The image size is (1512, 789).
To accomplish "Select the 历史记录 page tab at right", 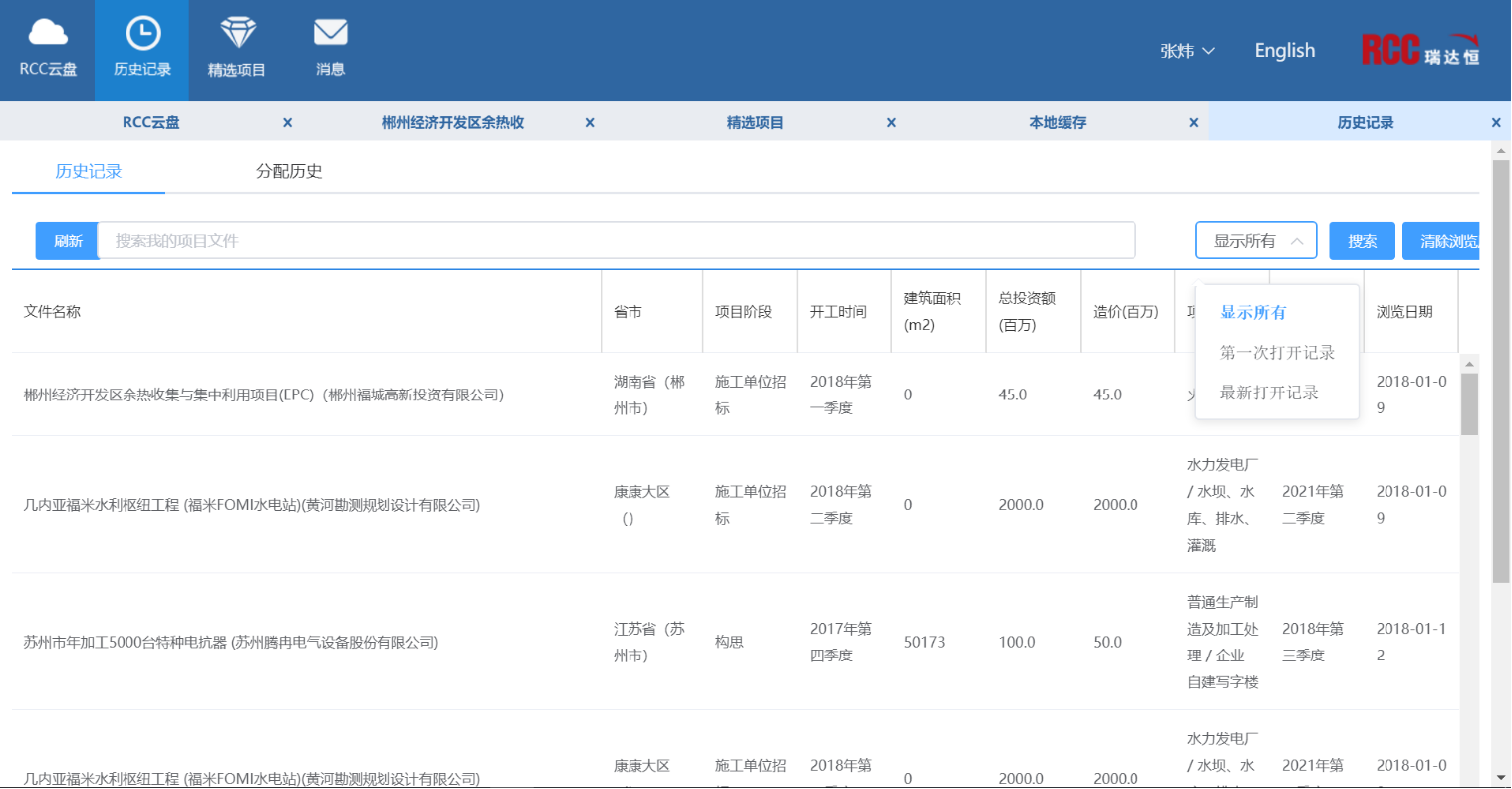I will tap(1366, 122).
